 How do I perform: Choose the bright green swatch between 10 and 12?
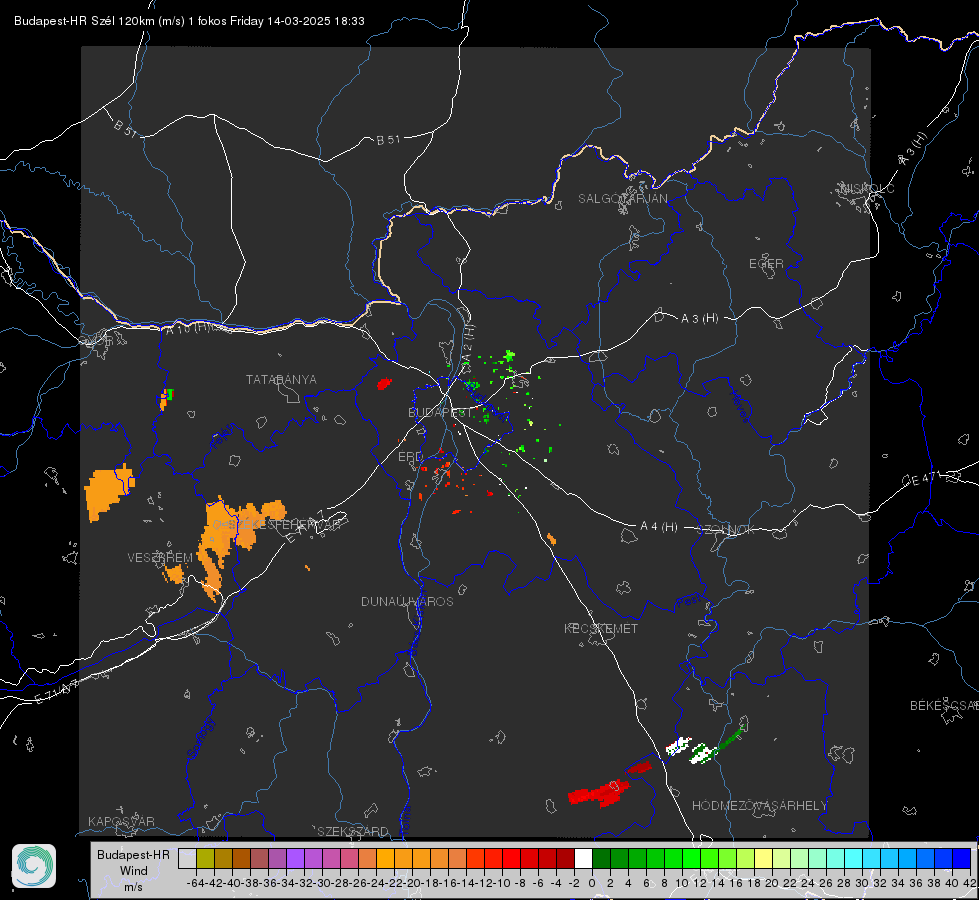coord(691,858)
